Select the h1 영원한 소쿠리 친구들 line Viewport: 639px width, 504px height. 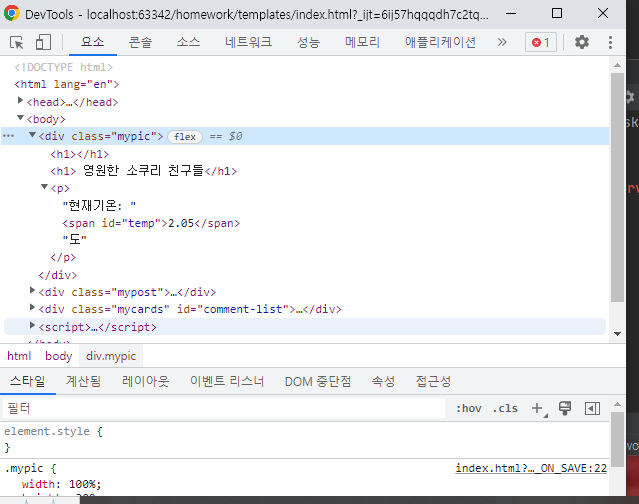[x=143, y=171]
